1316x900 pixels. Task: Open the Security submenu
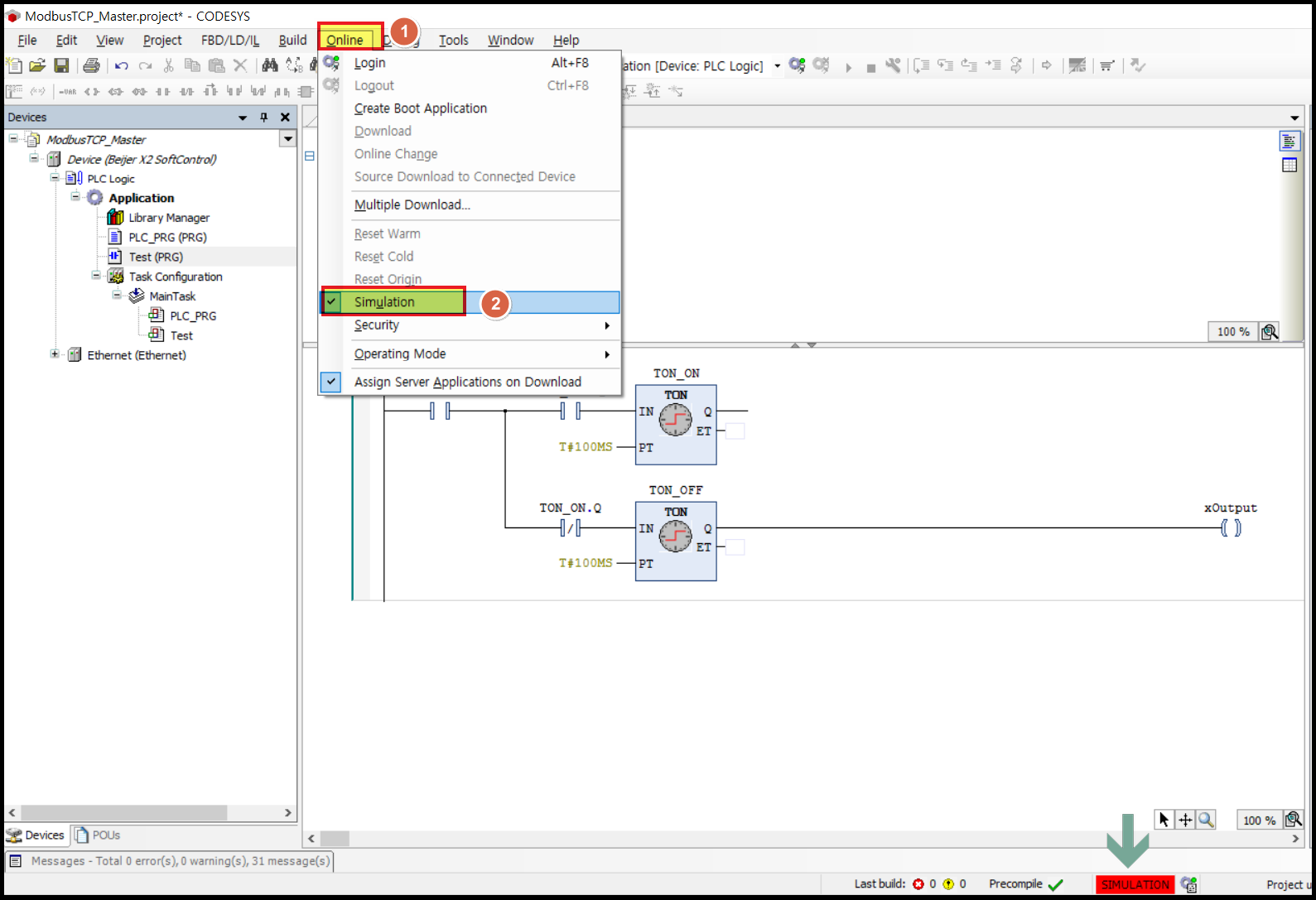pos(470,325)
